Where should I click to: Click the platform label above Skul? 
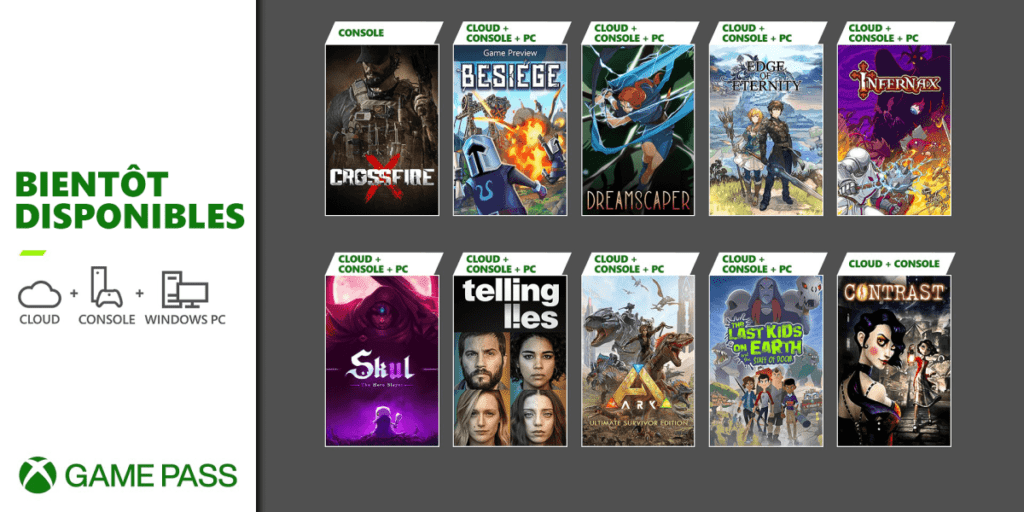(371, 264)
